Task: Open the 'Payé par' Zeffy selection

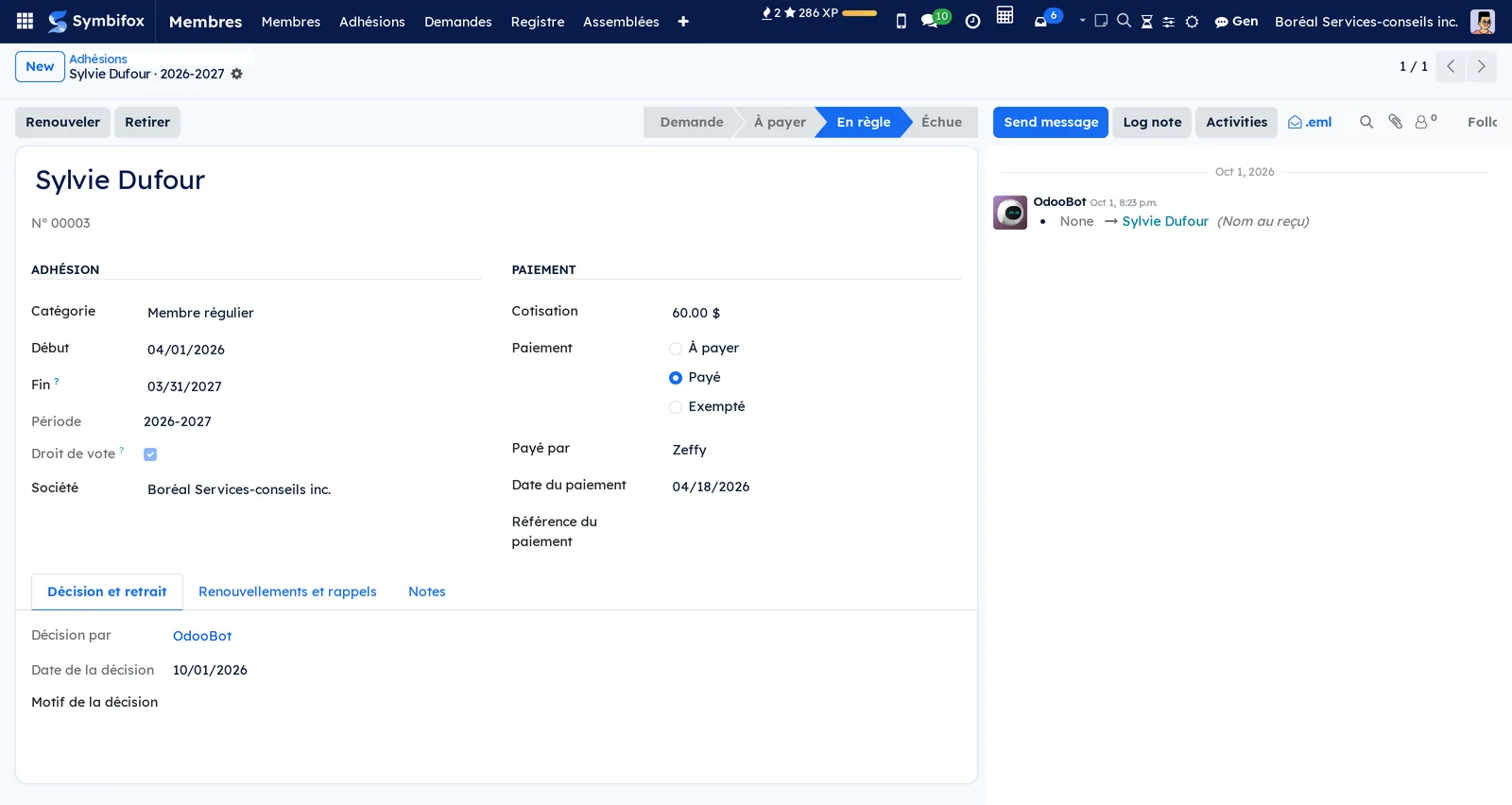Action: point(816,450)
